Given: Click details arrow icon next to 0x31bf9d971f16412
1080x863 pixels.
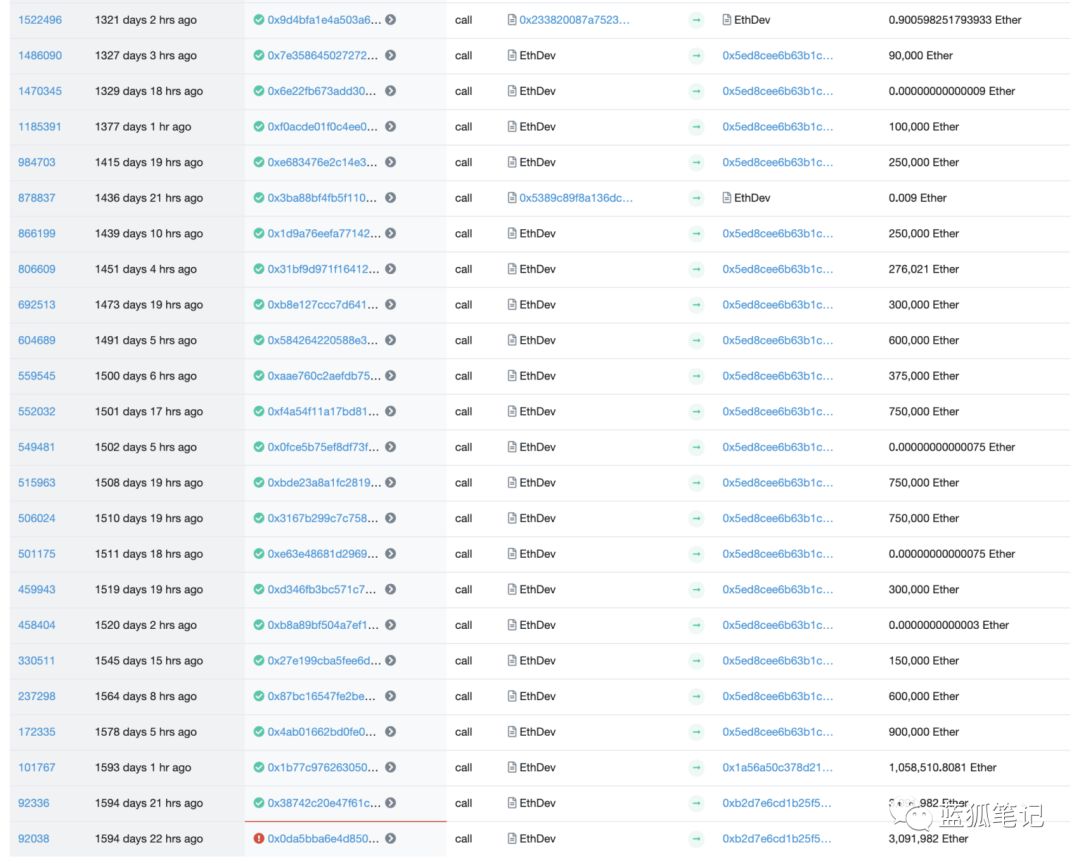Looking at the screenshot, I should point(391,269).
